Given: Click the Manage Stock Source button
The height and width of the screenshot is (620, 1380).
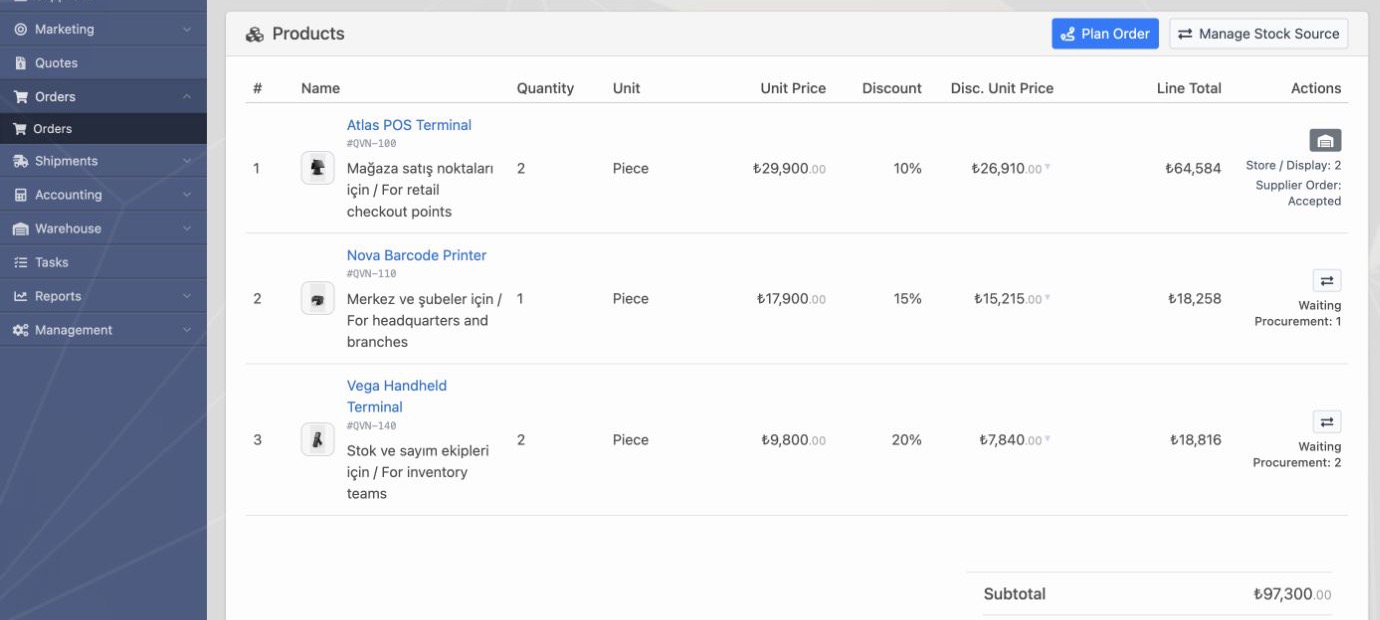Looking at the screenshot, I should pos(1259,33).
